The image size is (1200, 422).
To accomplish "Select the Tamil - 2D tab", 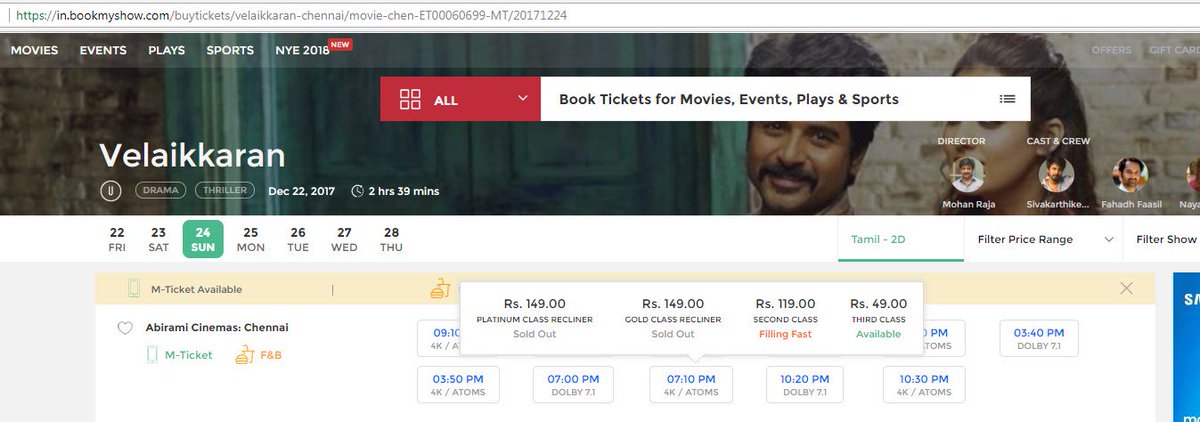I will [x=901, y=239].
